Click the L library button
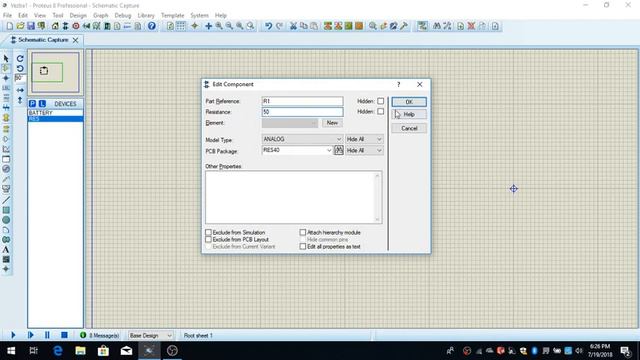The width and height of the screenshot is (640, 360). pos(42,104)
